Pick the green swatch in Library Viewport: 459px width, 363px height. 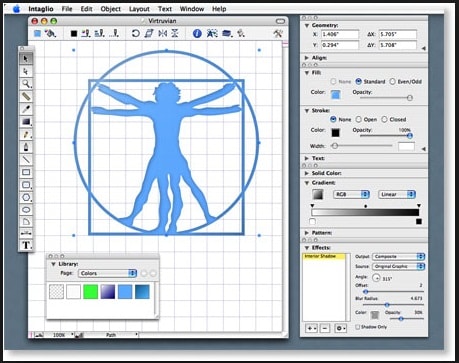click(x=90, y=292)
